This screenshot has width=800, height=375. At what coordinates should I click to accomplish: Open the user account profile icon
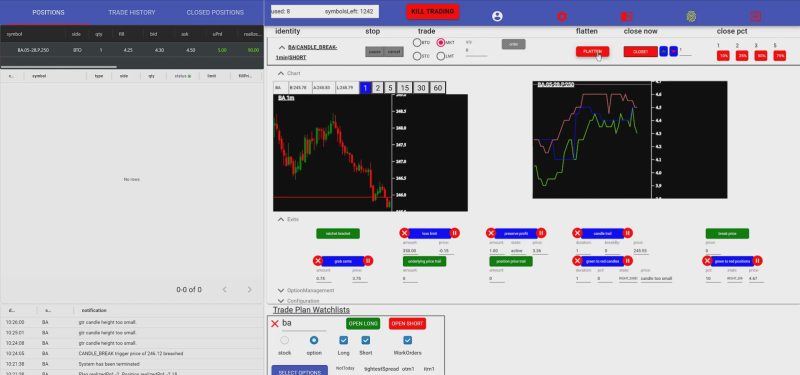497,16
